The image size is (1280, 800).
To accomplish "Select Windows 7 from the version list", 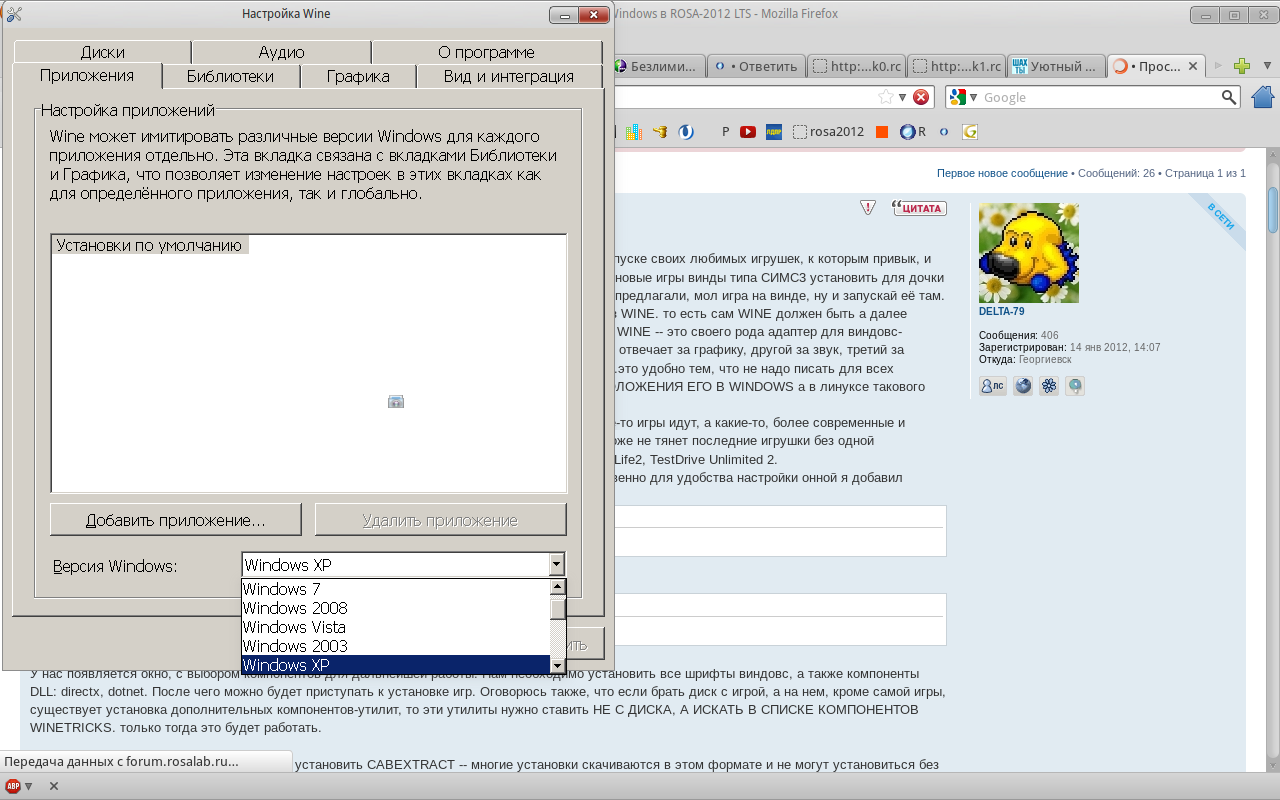I will [396, 589].
